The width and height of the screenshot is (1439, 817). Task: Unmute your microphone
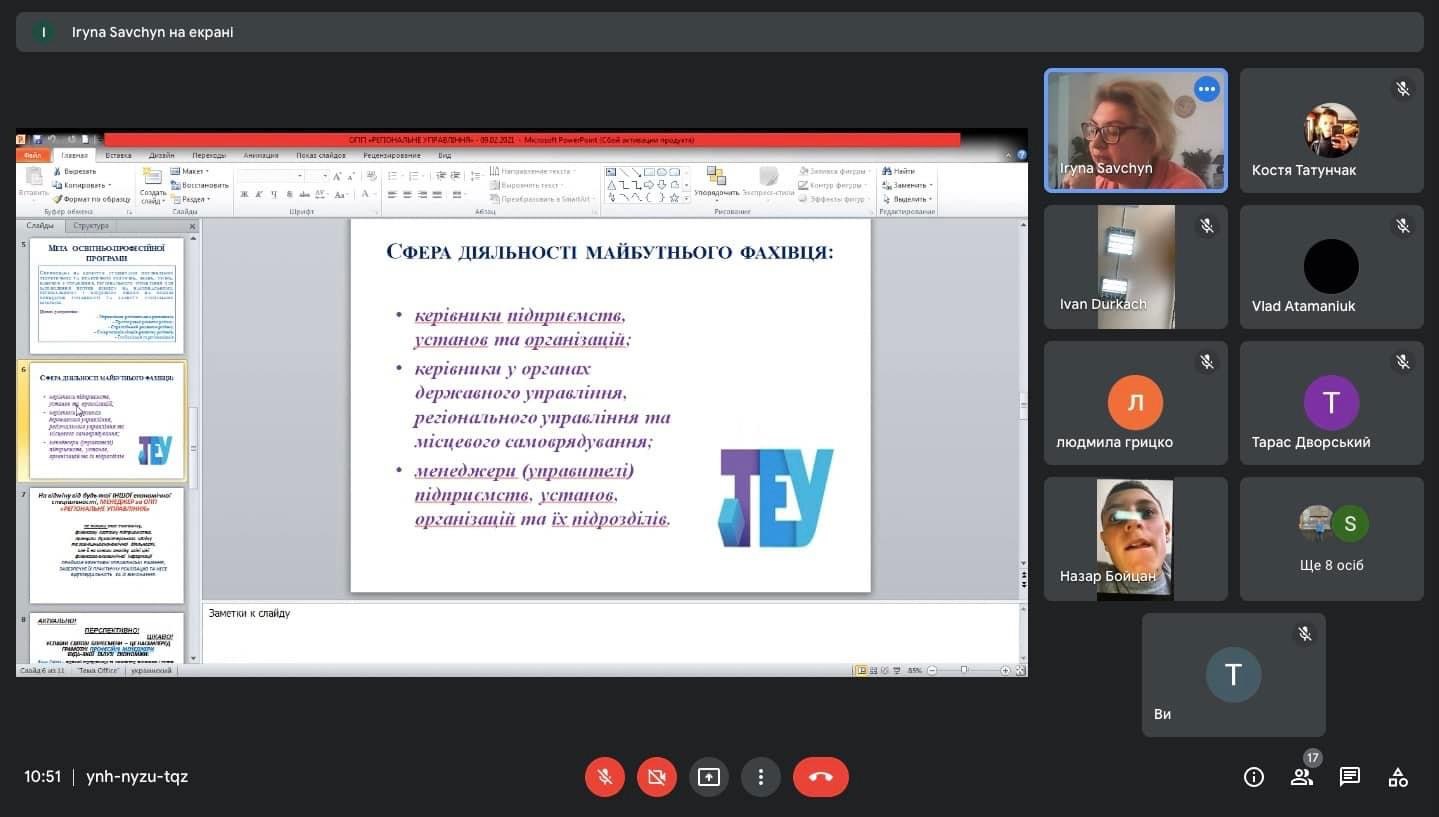[x=605, y=777]
